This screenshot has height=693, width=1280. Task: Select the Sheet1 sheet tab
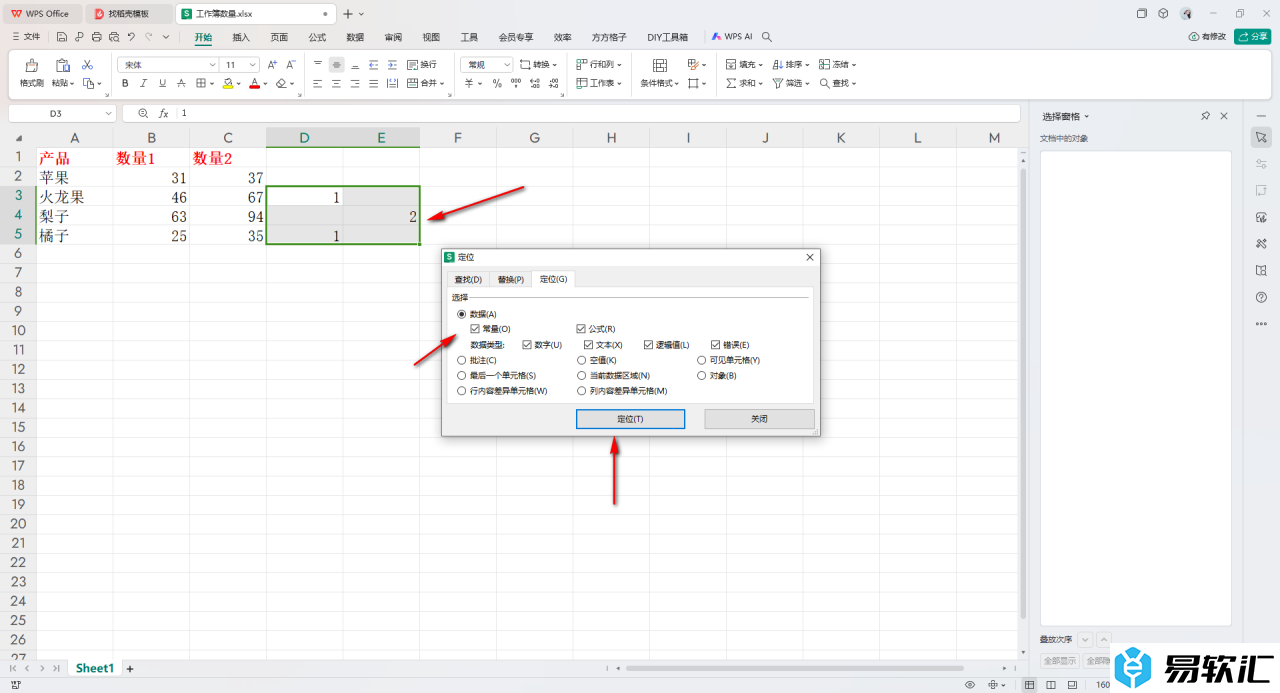pos(95,668)
